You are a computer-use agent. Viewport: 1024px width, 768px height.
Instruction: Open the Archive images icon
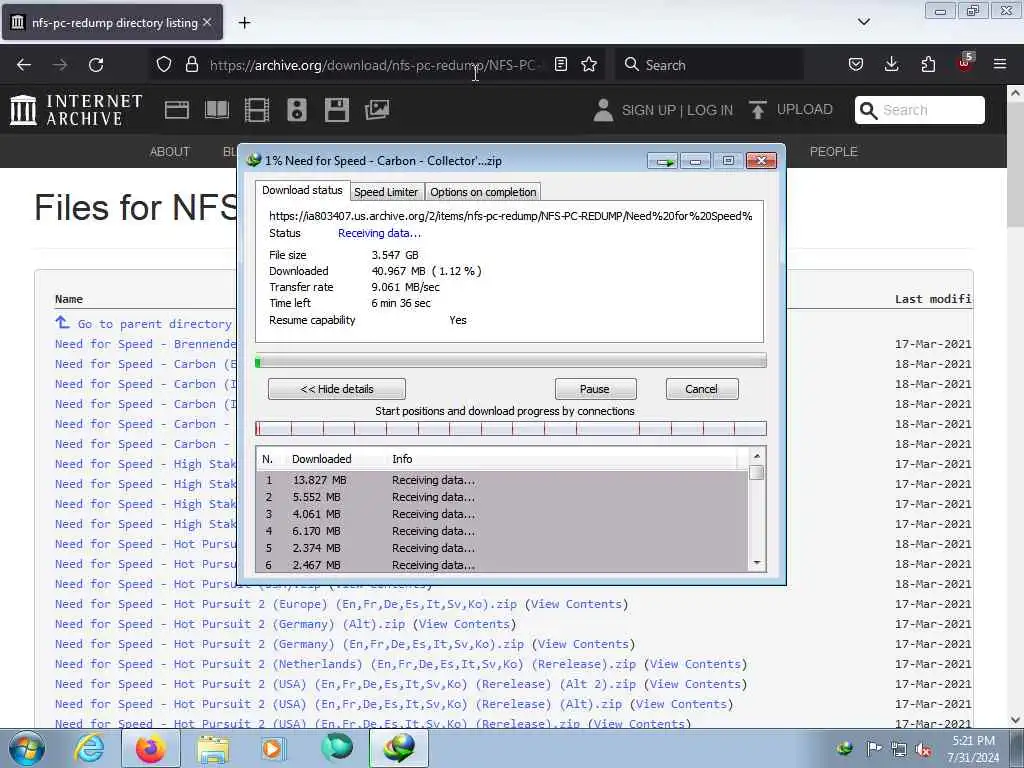[x=377, y=110]
